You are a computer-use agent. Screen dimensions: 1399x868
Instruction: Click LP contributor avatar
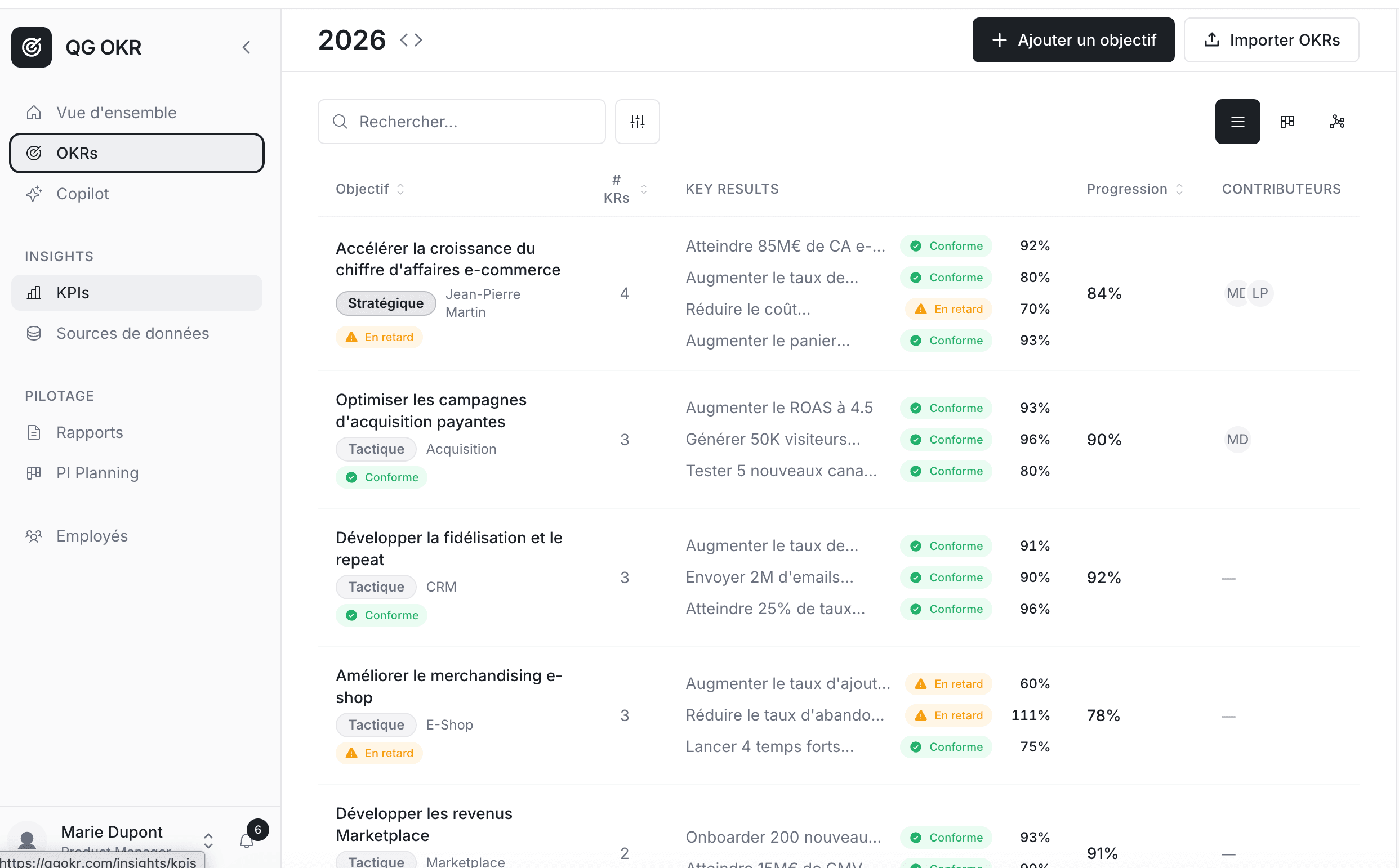tap(1260, 293)
